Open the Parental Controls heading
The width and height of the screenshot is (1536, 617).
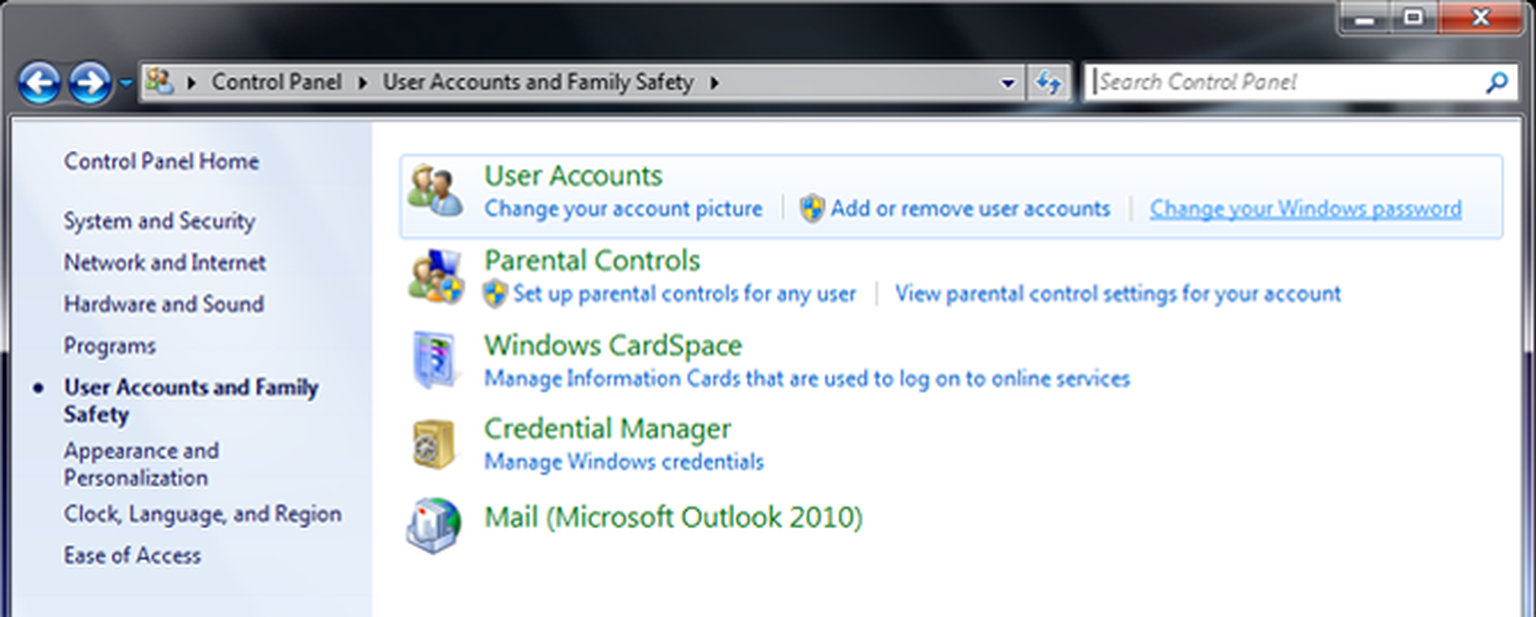coord(592,261)
